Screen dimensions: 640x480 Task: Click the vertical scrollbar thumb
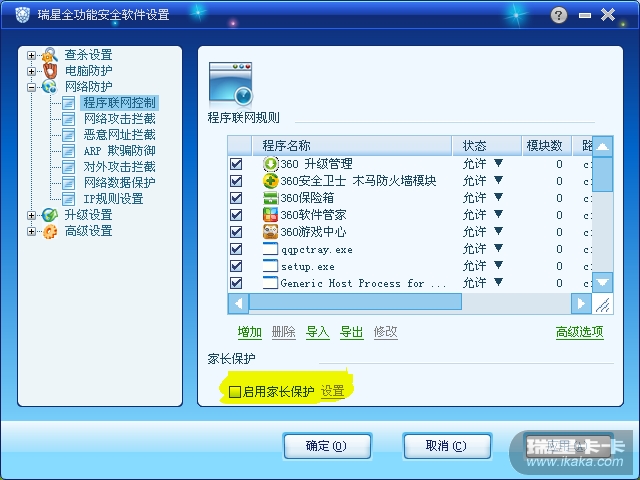click(602, 174)
